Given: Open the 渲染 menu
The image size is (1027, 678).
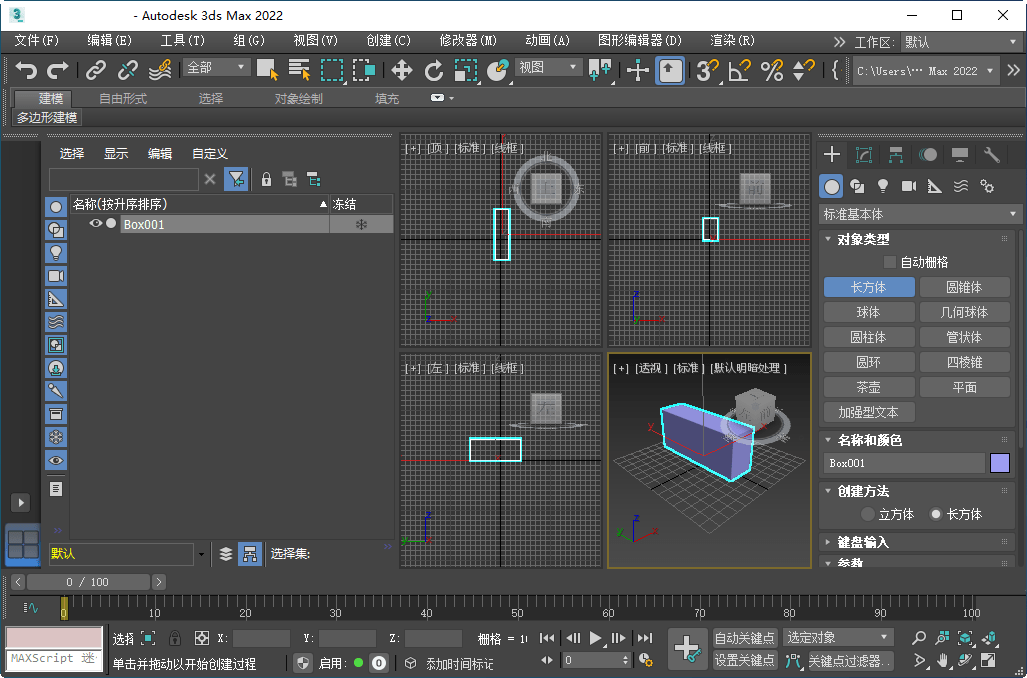Looking at the screenshot, I should coord(729,41).
